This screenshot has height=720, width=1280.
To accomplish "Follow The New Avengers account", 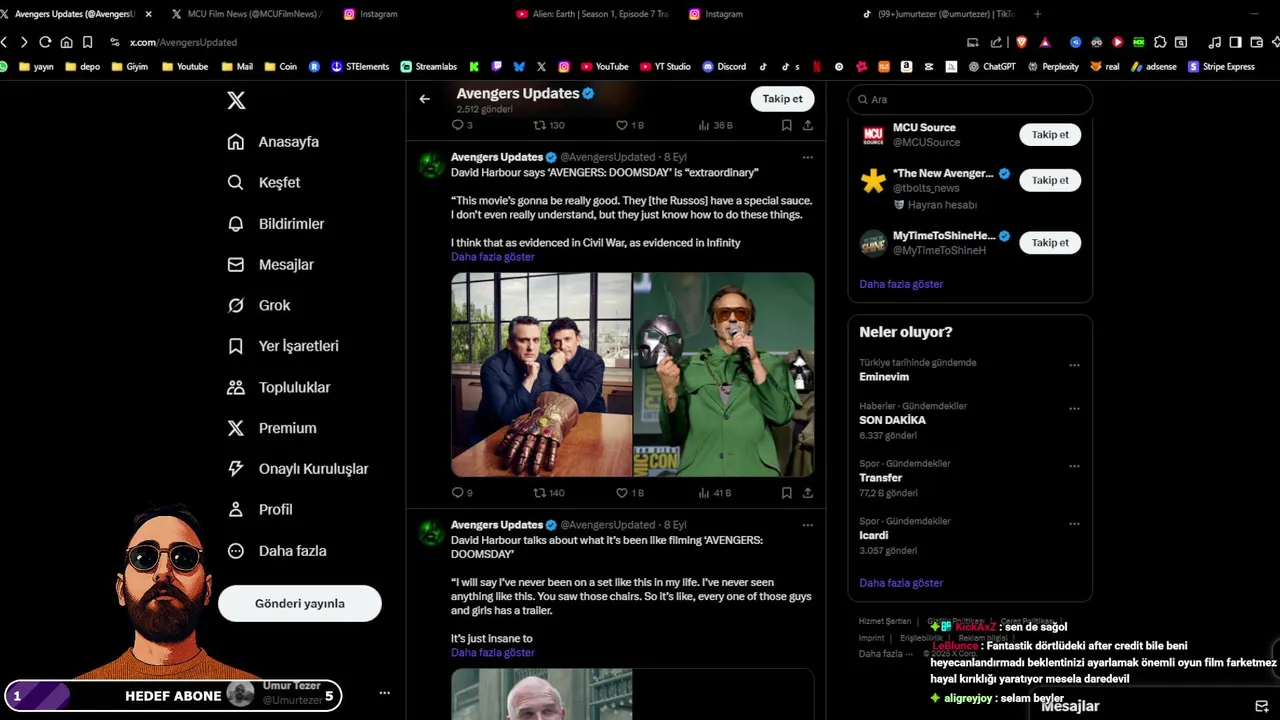I will coord(1050,181).
